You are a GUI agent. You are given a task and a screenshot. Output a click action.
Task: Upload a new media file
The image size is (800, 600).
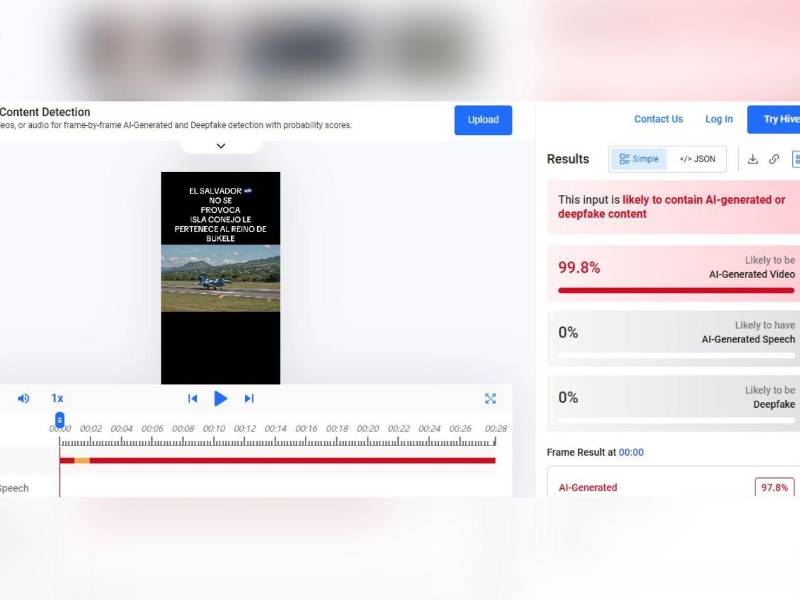point(483,120)
